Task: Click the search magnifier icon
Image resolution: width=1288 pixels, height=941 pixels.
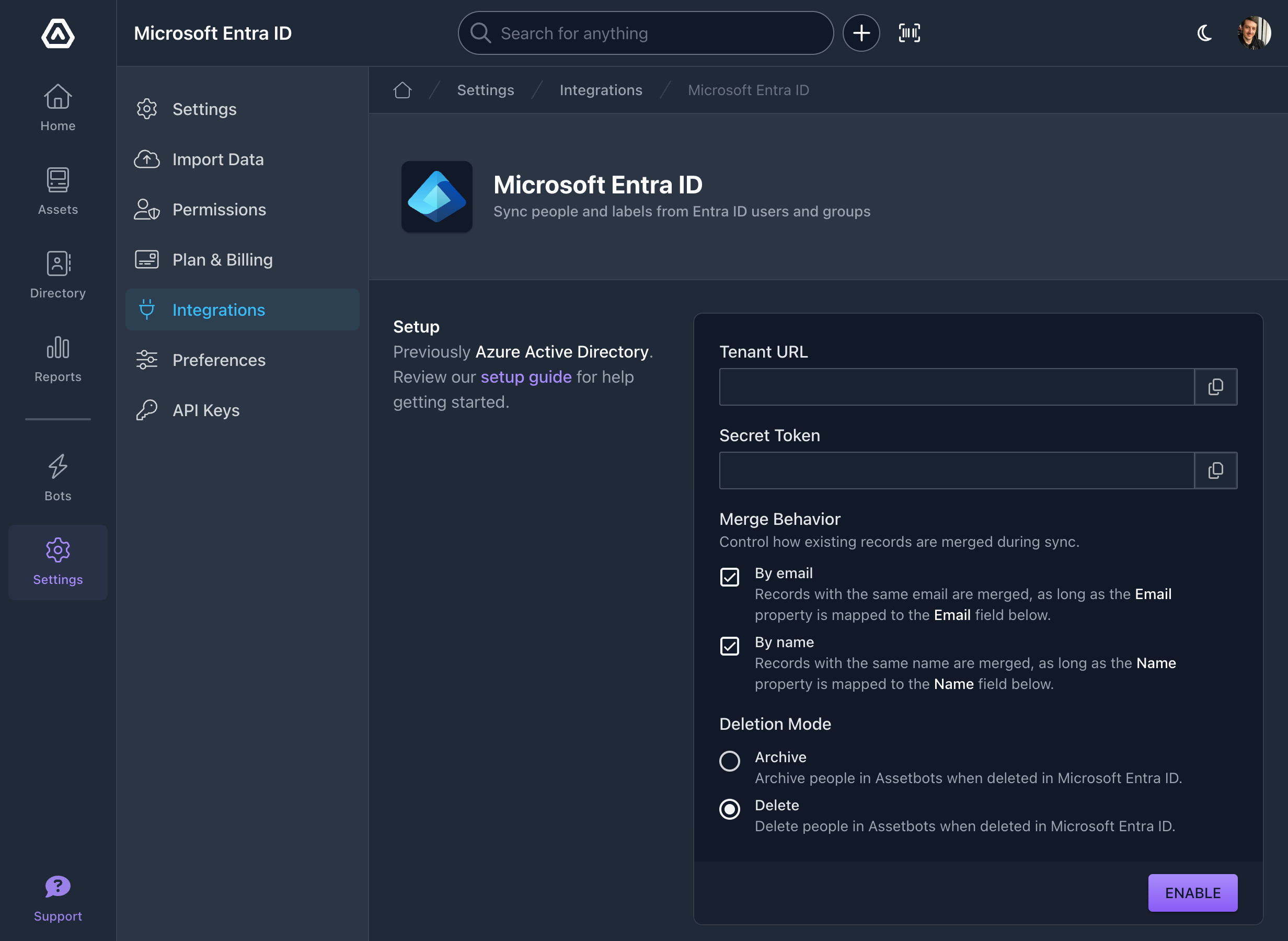Action: tap(480, 33)
